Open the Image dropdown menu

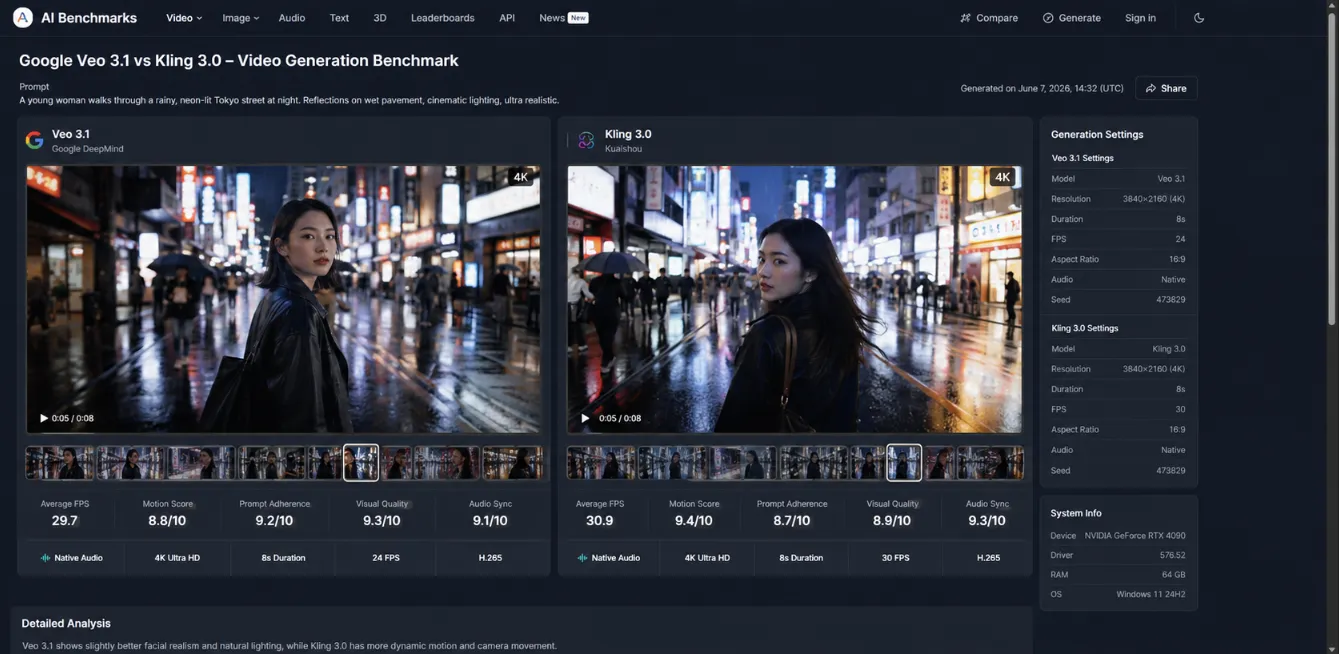coord(240,18)
